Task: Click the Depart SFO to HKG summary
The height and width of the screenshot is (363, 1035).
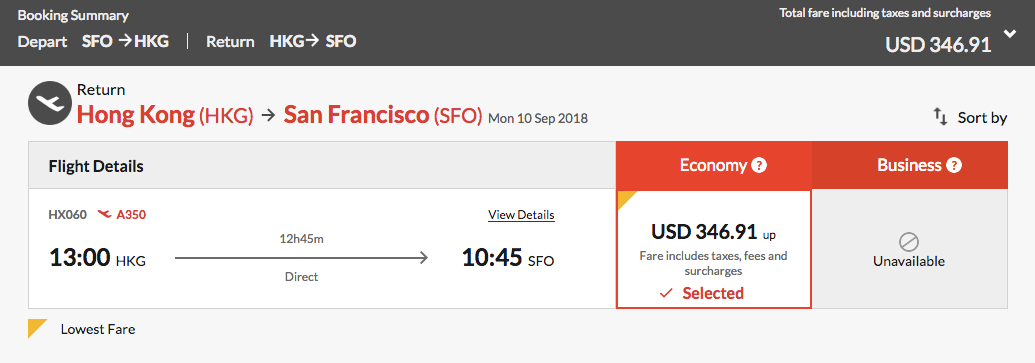Action: point(93,42)
